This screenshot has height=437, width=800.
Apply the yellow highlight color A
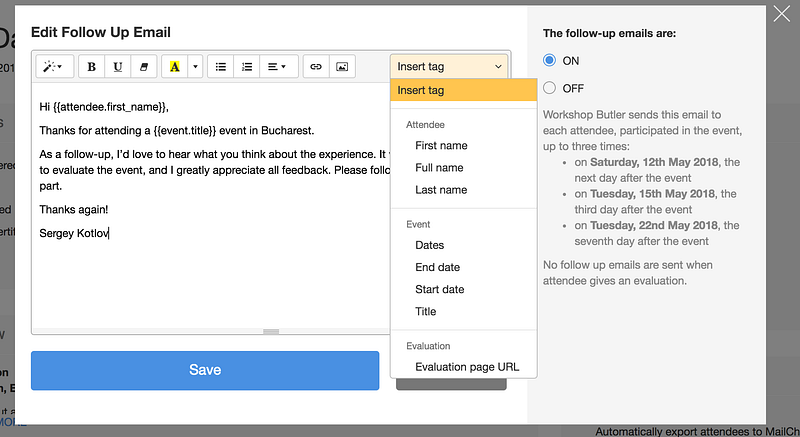coord(174,67)
